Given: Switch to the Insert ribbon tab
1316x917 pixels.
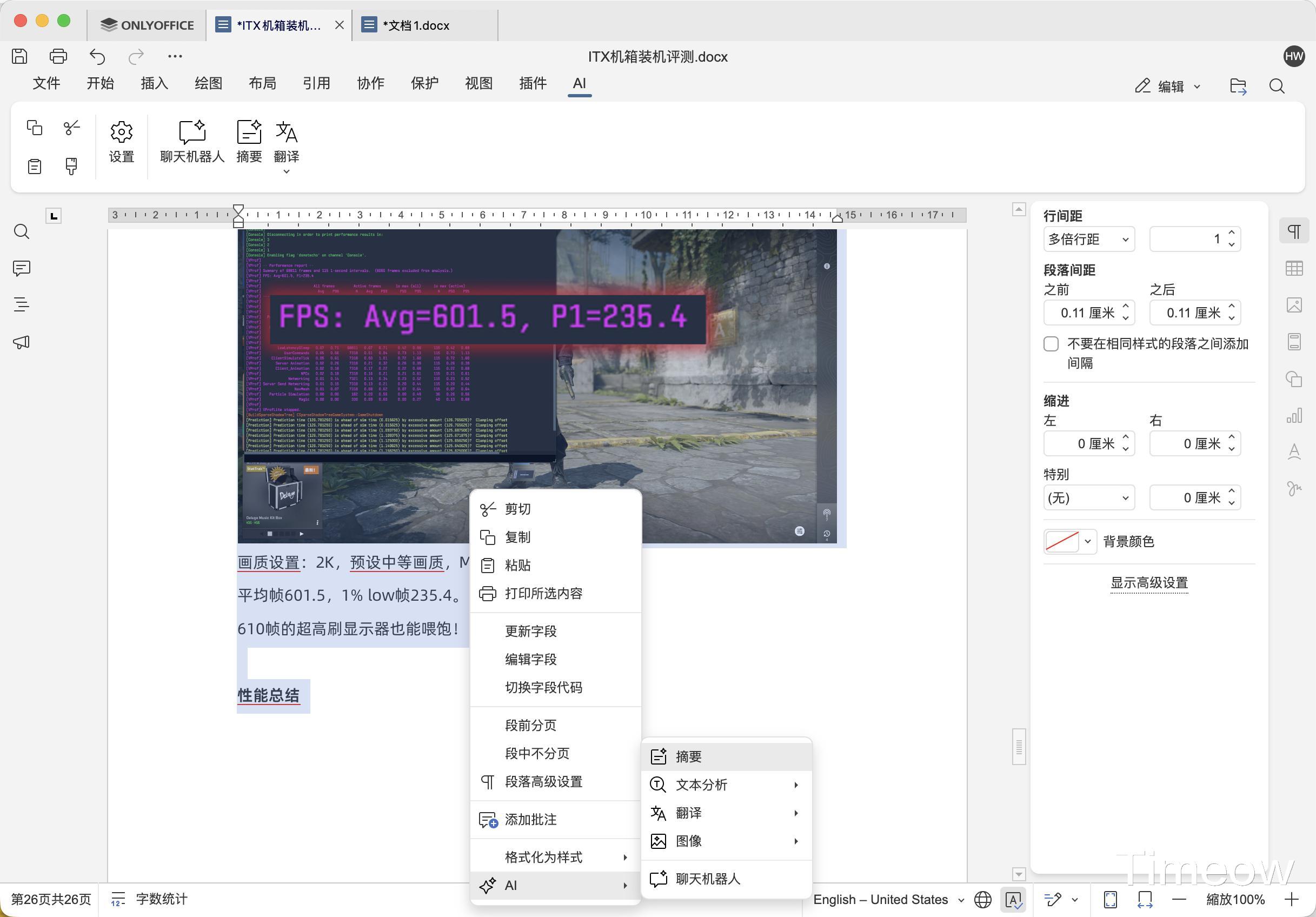Looking at the screenshot, I should [154, 84].
